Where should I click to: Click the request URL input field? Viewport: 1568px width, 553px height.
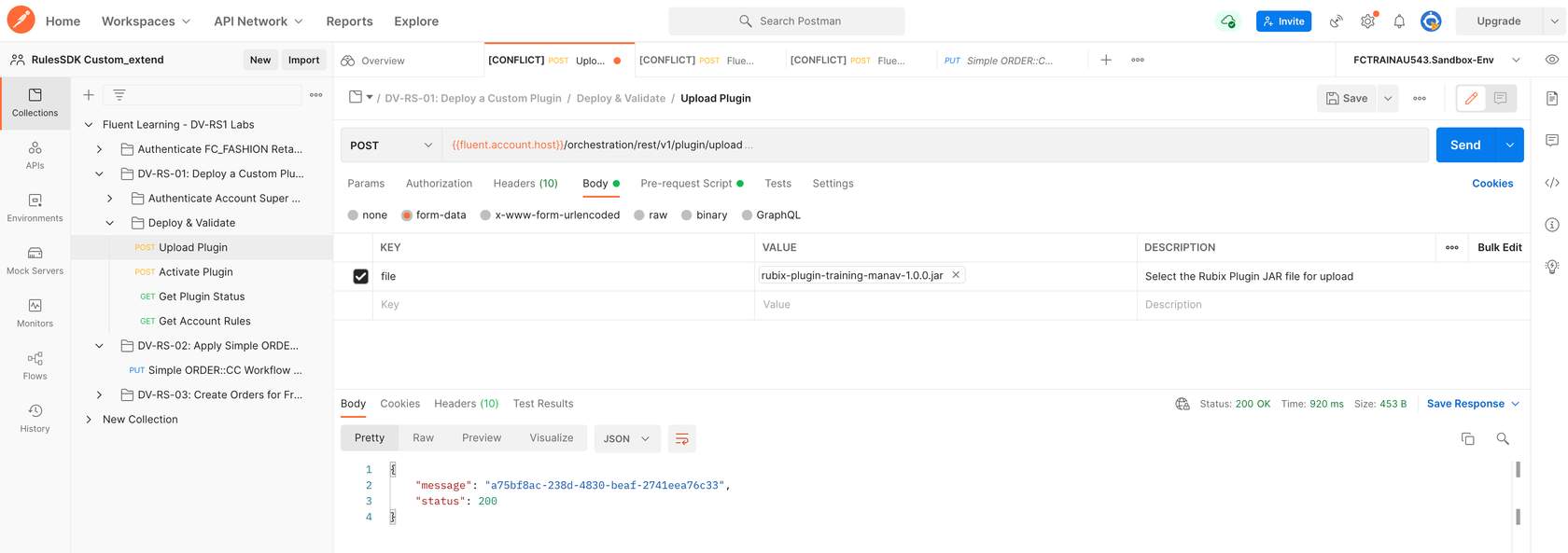[x=933, y=145]
